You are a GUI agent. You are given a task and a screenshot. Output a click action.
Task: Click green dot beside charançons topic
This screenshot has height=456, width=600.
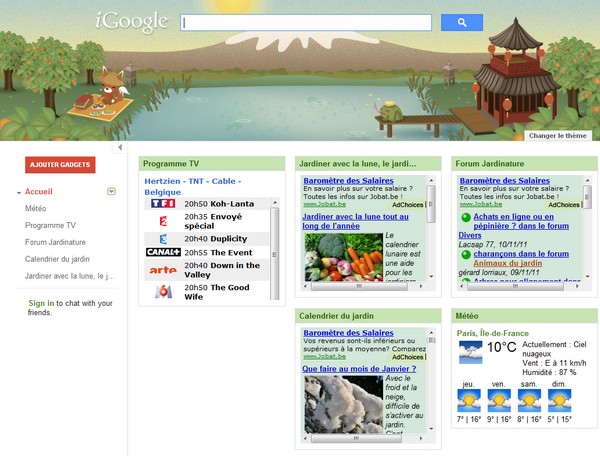[466, 254]
